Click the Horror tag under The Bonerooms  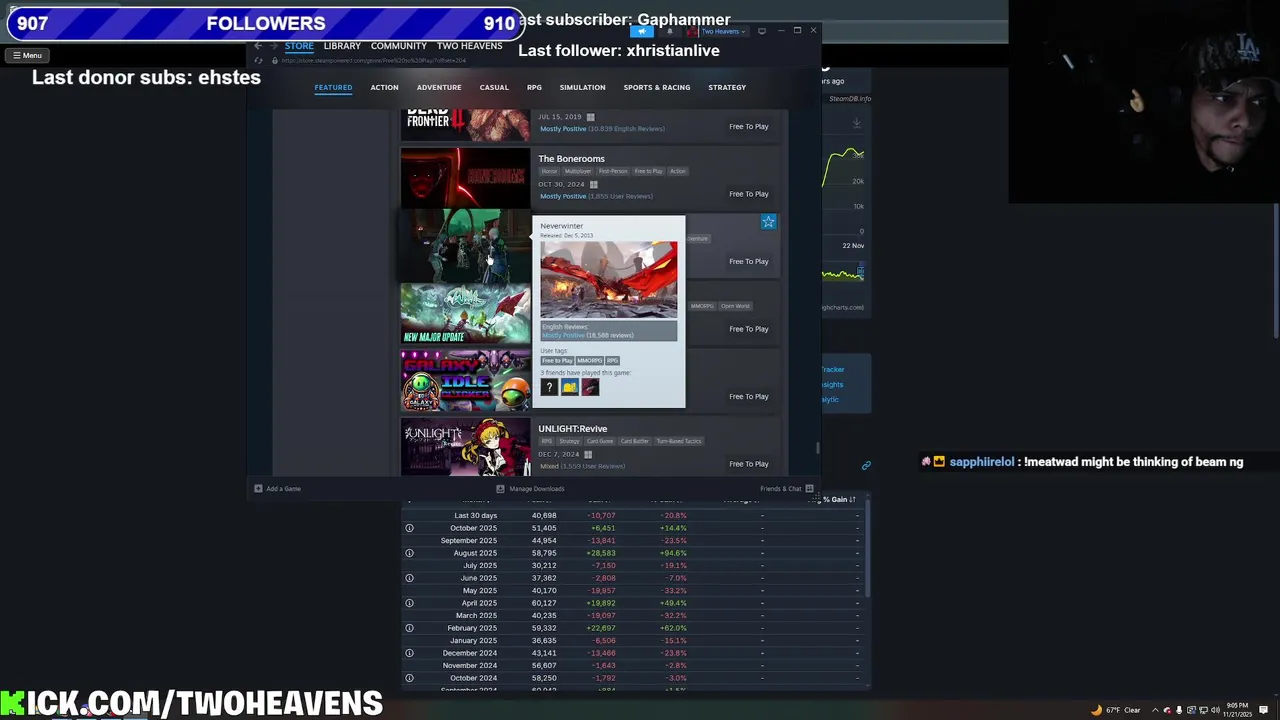[549, 171]
